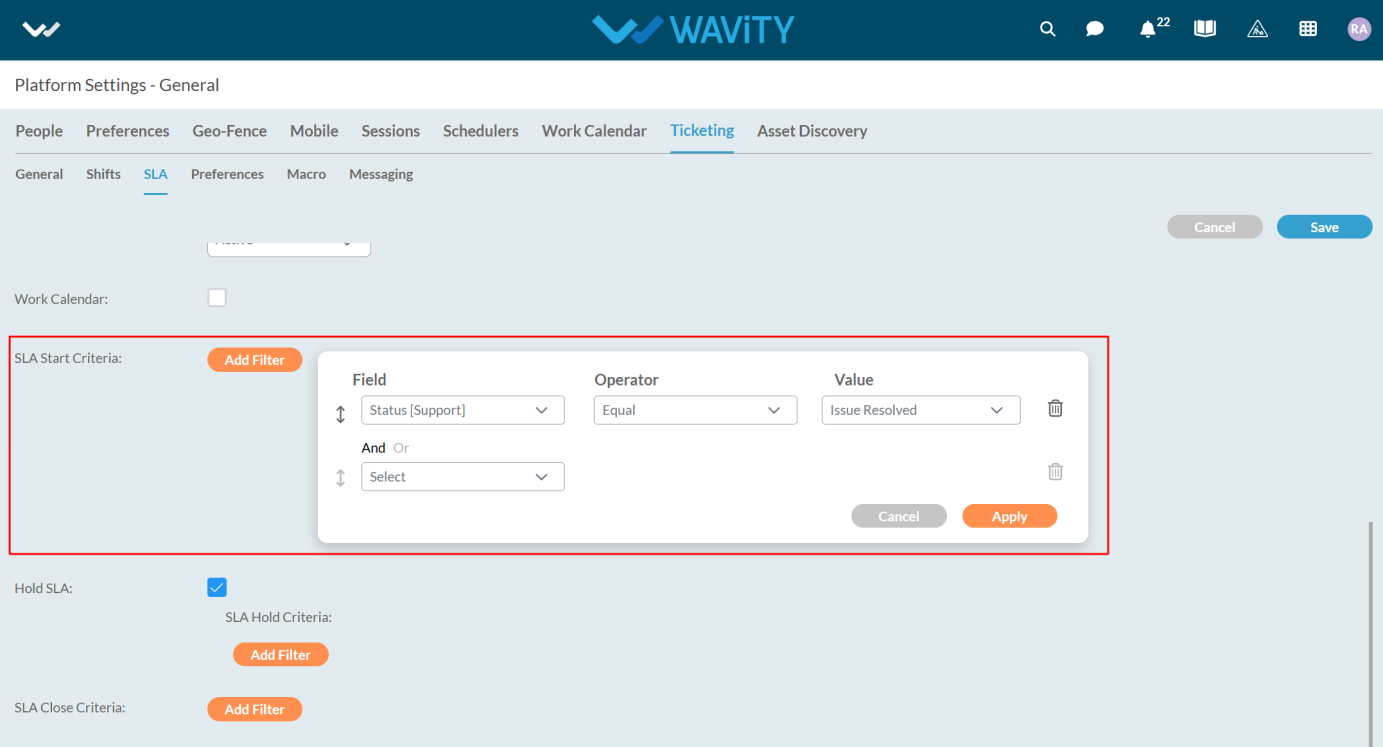Viewport: 1383px width, 747px height.
Task: Go to the top-level Preferences tab
Action: (x=128, y=131)
